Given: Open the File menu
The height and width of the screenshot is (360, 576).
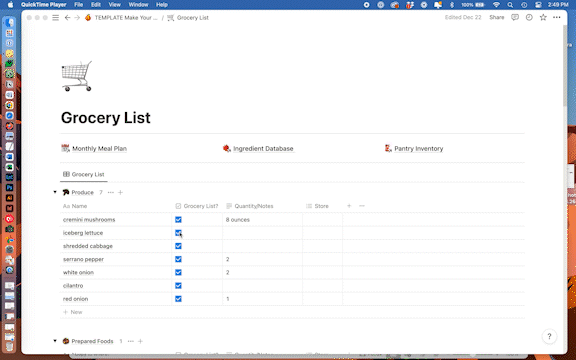Looking at the screenshot, I should [79, 5].
